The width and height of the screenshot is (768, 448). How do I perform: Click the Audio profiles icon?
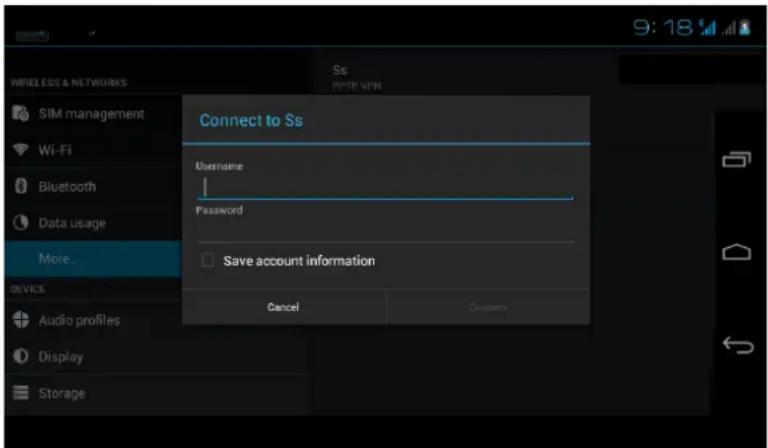coord(20,320)
